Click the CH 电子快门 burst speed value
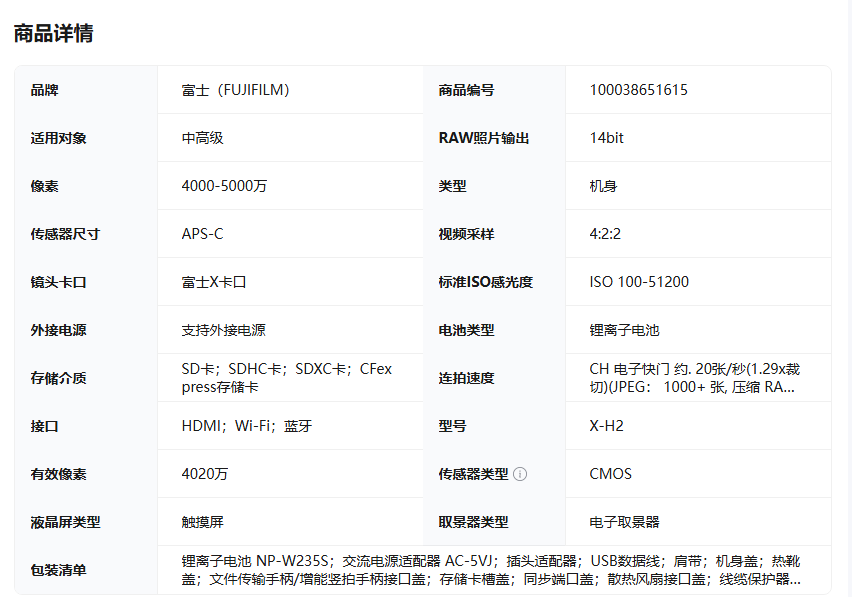The width and height of the screenshot is (852, 597). click(x=695, y=378)
